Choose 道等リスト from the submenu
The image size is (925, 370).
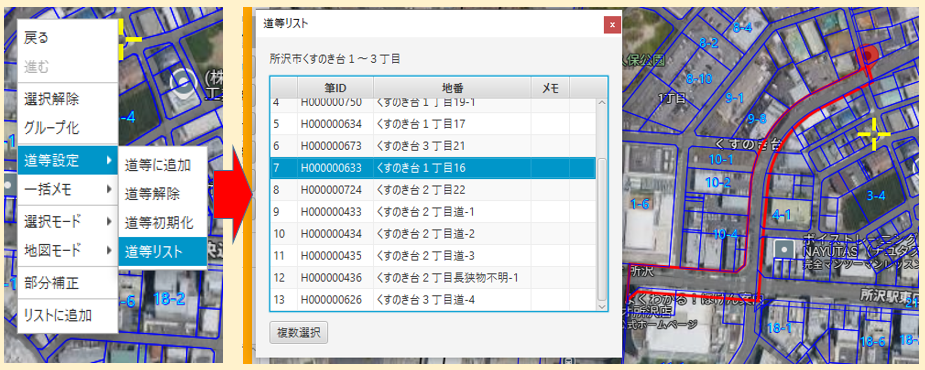(163, 252)
